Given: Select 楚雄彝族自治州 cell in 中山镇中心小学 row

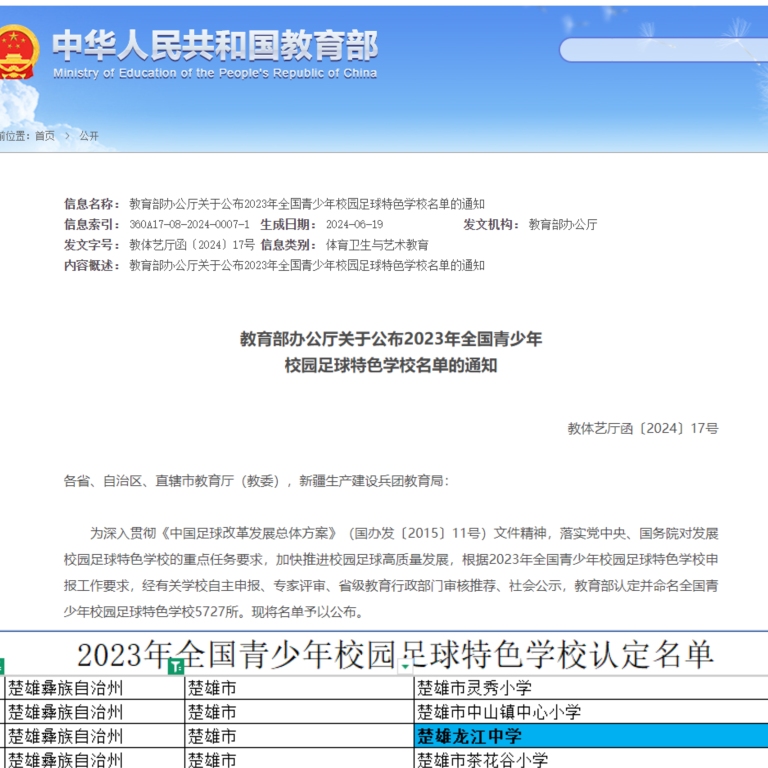Looking at the screenshot, I should [95, 712].
